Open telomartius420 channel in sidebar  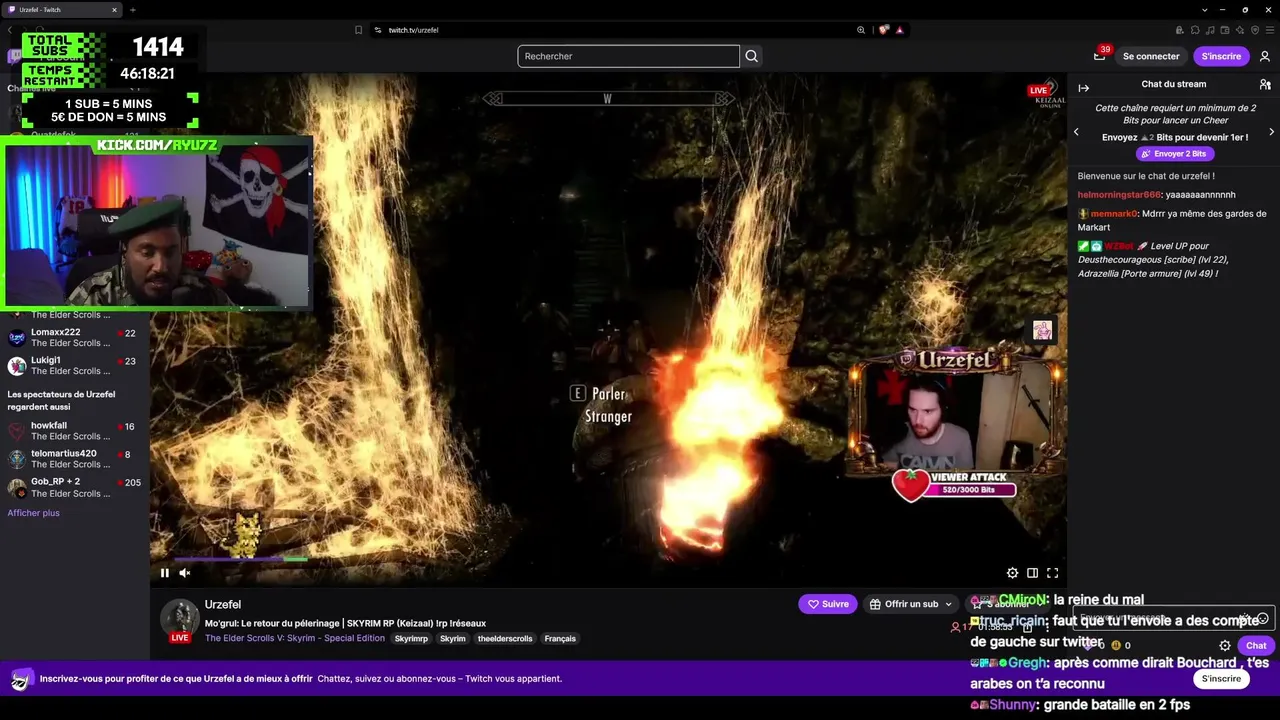click(75, 459)
